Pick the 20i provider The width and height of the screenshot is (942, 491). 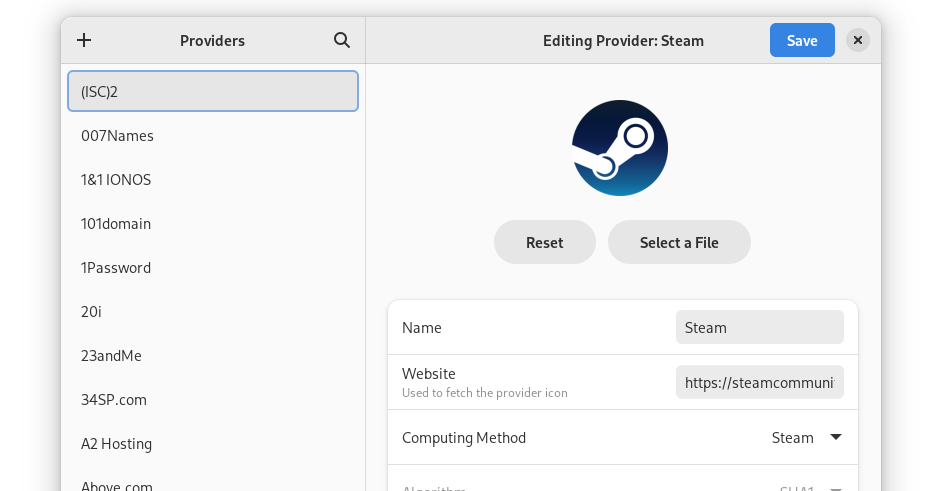pyautogui.click(x=212, y=311)
